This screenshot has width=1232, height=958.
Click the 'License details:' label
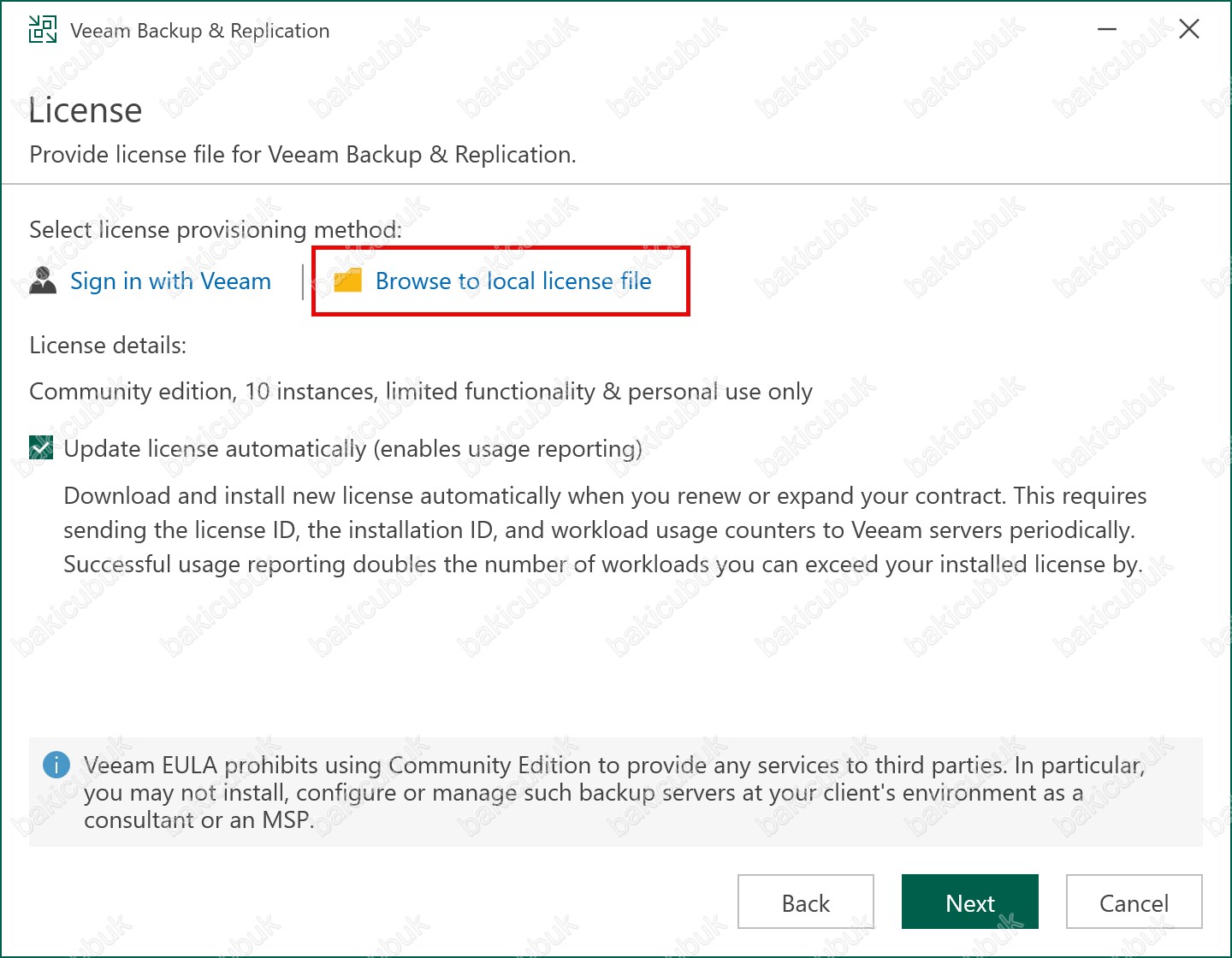tap(108, 346)
